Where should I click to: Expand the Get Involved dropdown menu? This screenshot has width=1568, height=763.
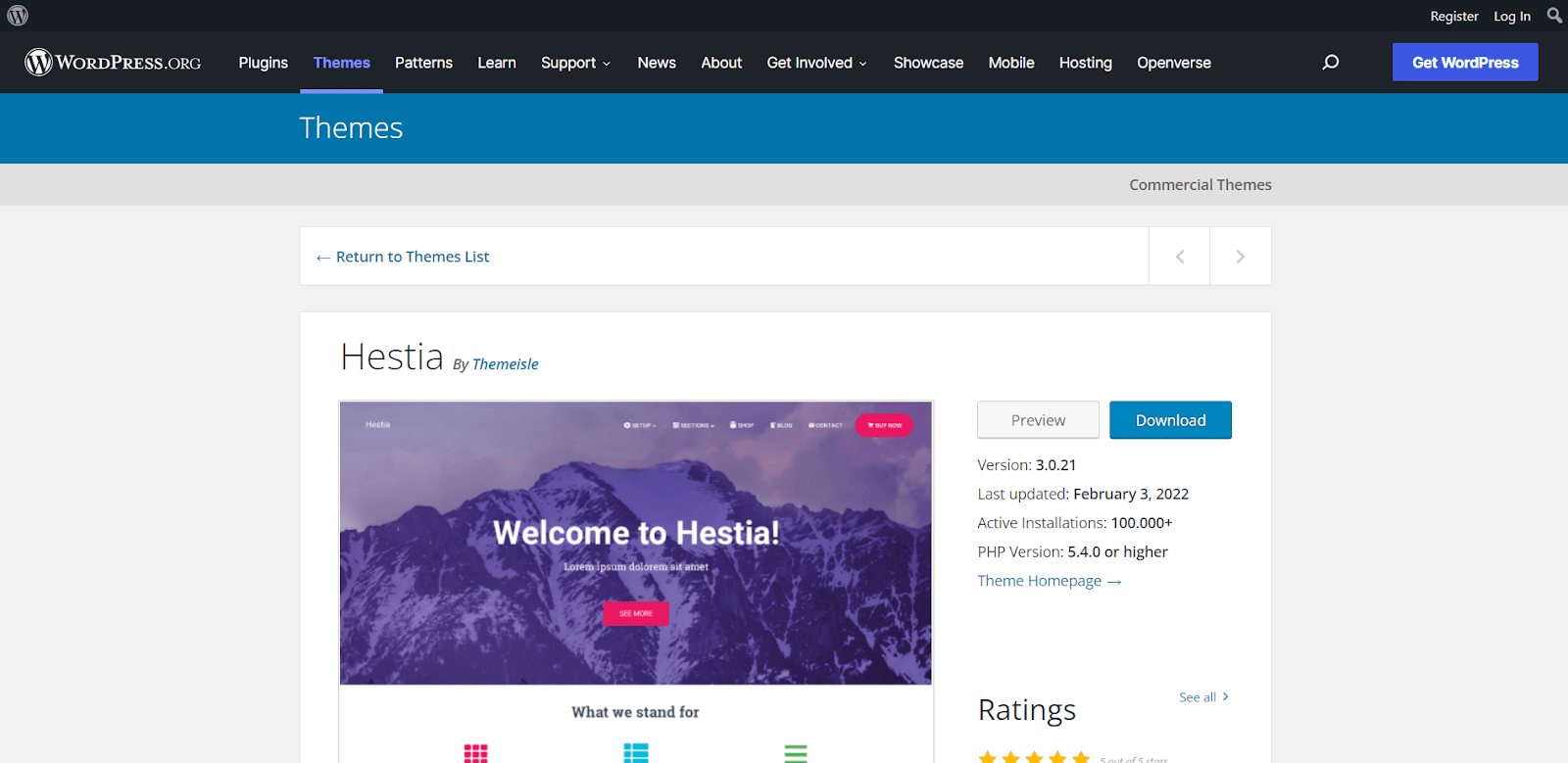(816, 63)
